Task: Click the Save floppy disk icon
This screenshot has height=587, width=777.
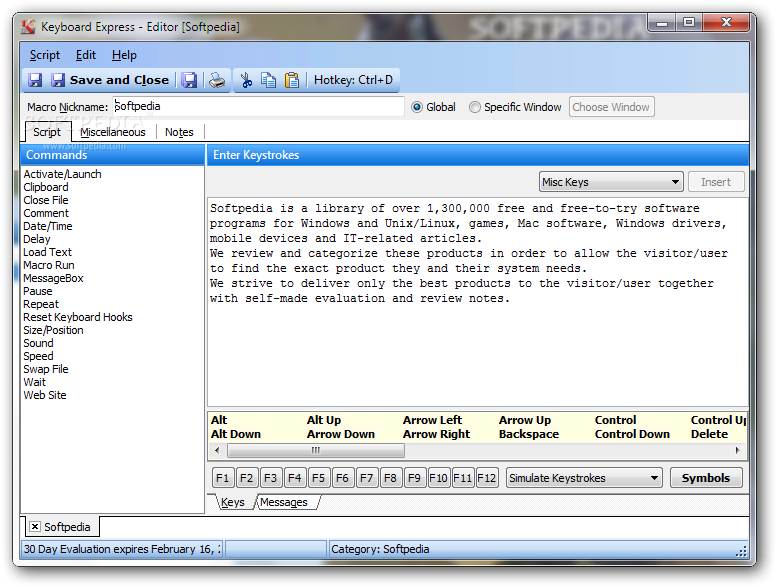Action: 35,80
